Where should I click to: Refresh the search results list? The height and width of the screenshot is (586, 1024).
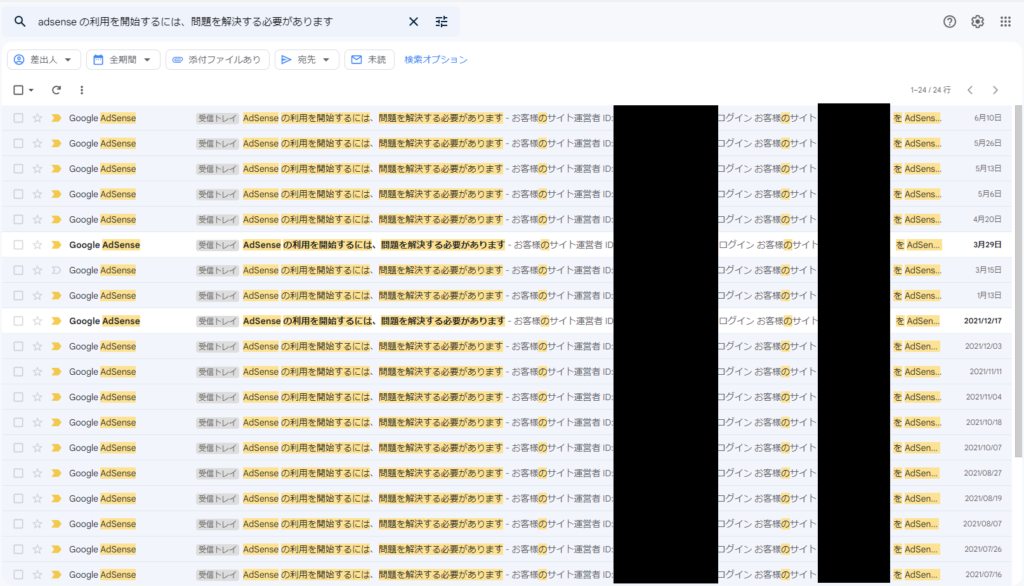[56, 90]
